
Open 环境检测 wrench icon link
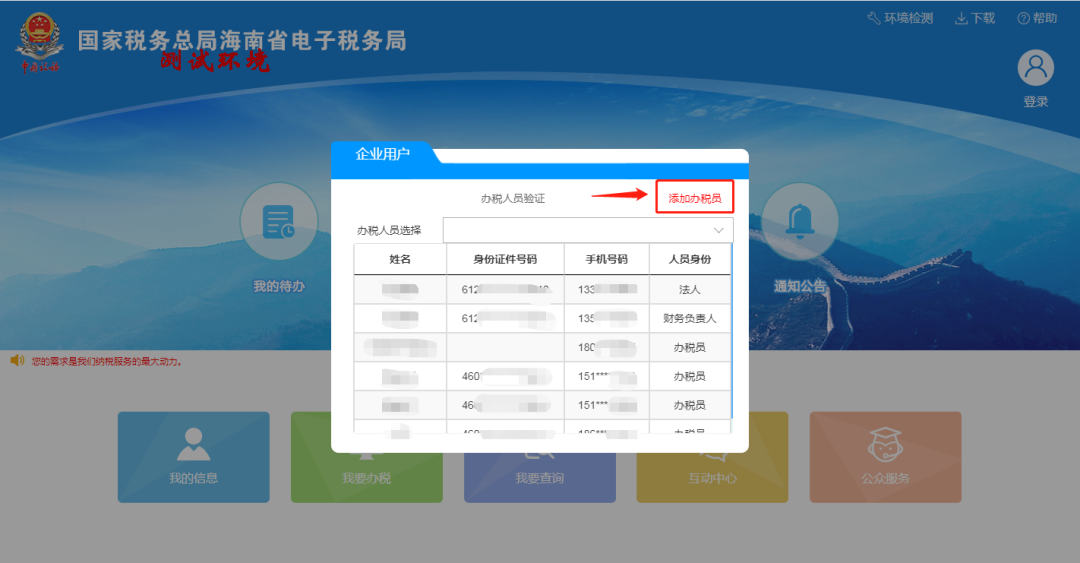point(900,19)
